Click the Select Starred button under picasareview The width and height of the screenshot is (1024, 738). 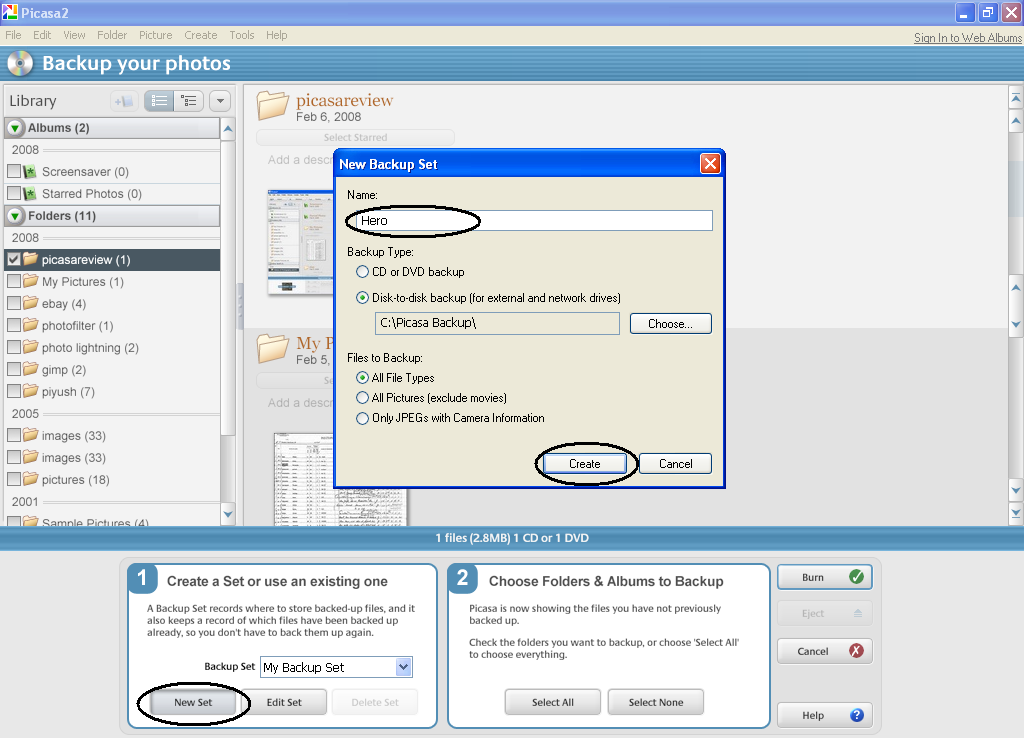pyautogui.click(x=355, y=137)
